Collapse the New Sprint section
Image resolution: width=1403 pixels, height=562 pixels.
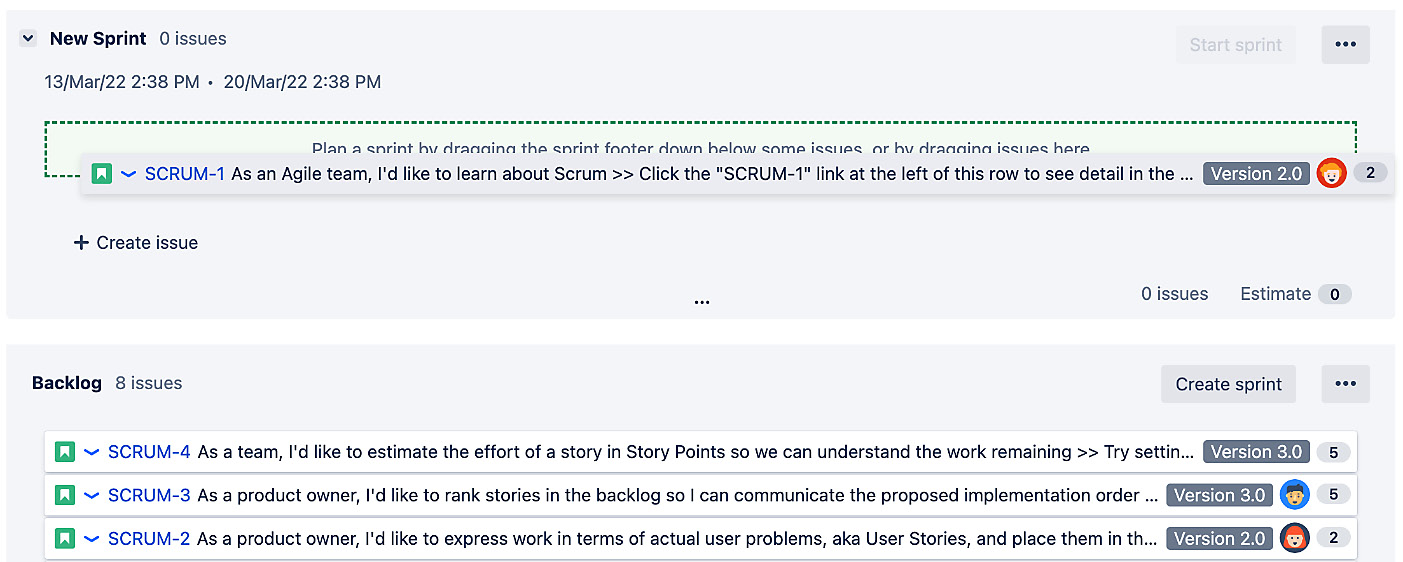(28, 39)
